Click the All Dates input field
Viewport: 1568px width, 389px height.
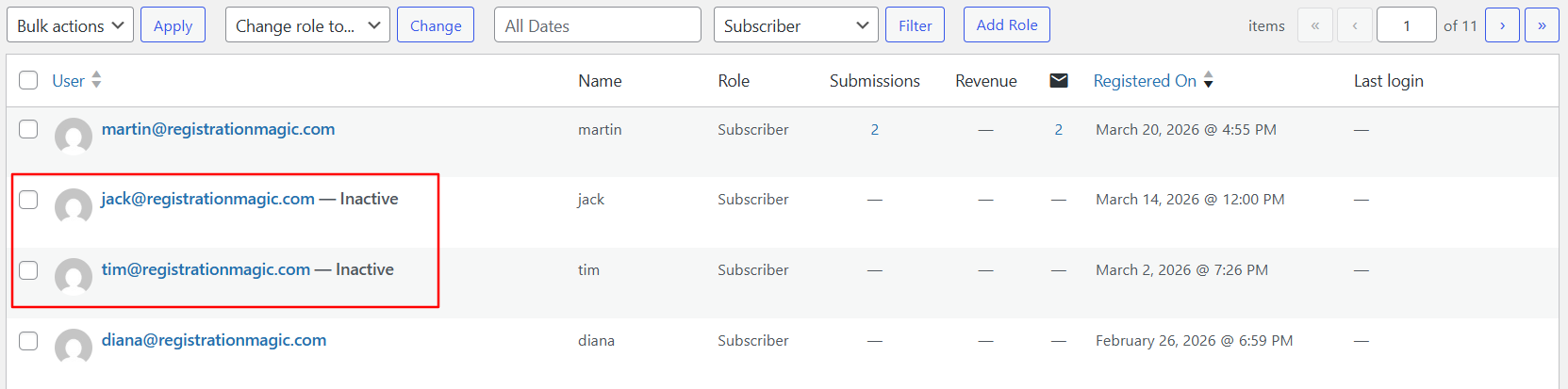(597, 25)
